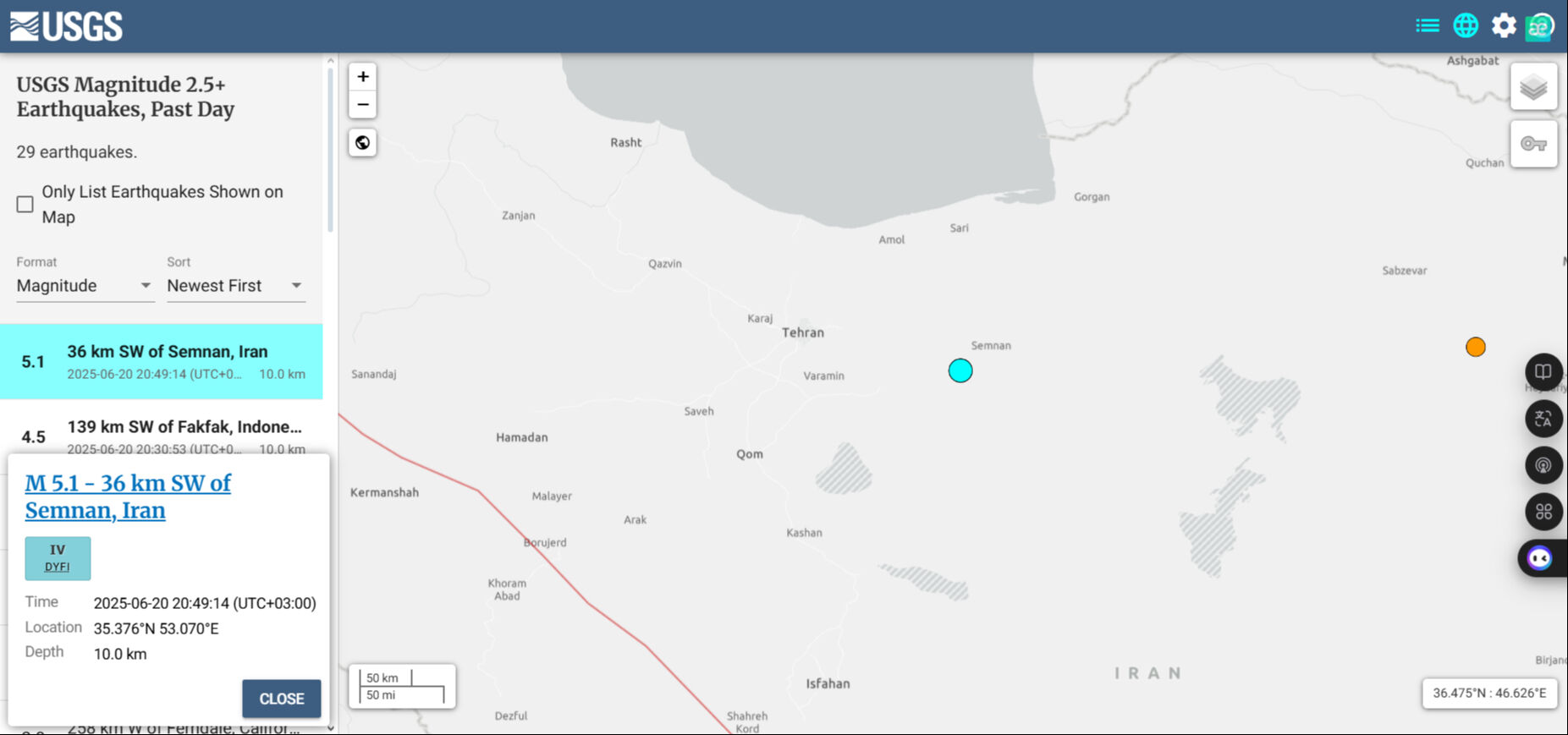Click the Tehran city label on map

(803, 332)
